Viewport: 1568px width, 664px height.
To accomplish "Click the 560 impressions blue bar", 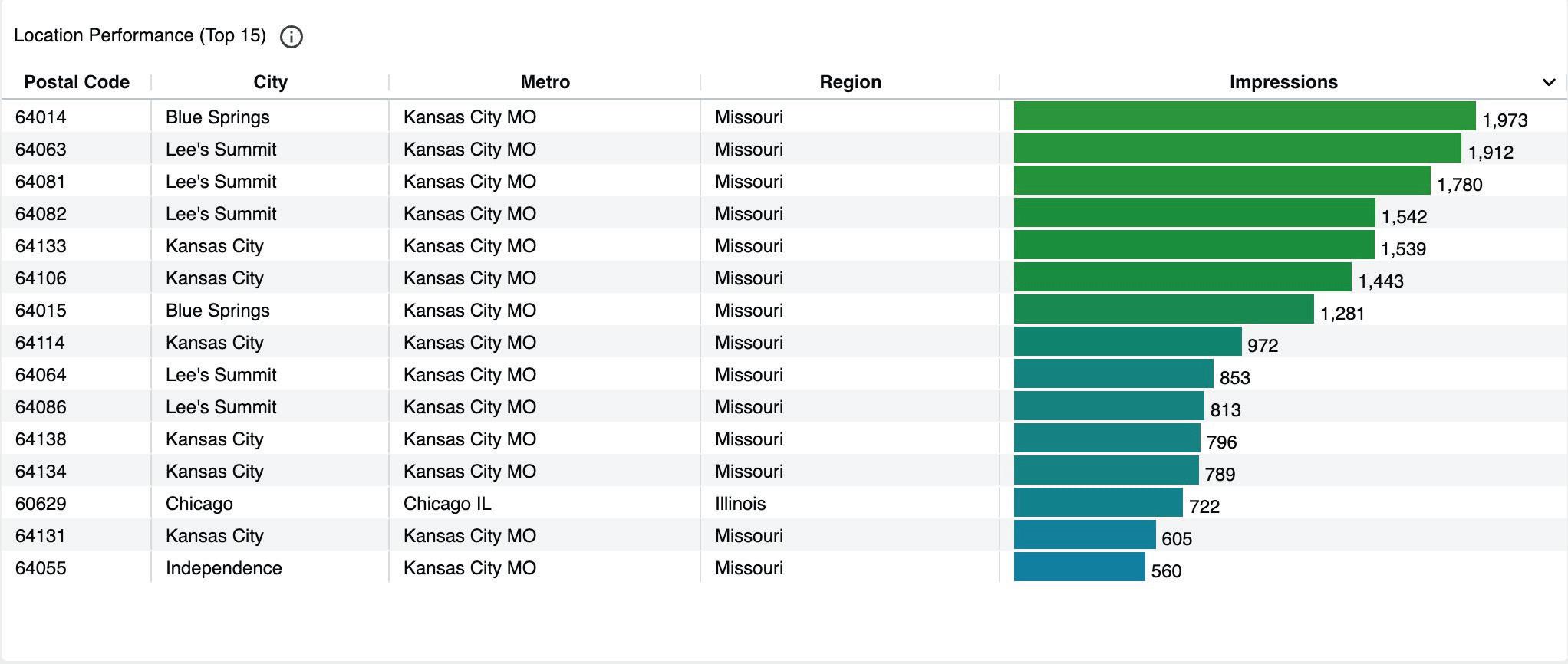I will pyautogui.click(x=1079, y=567).
